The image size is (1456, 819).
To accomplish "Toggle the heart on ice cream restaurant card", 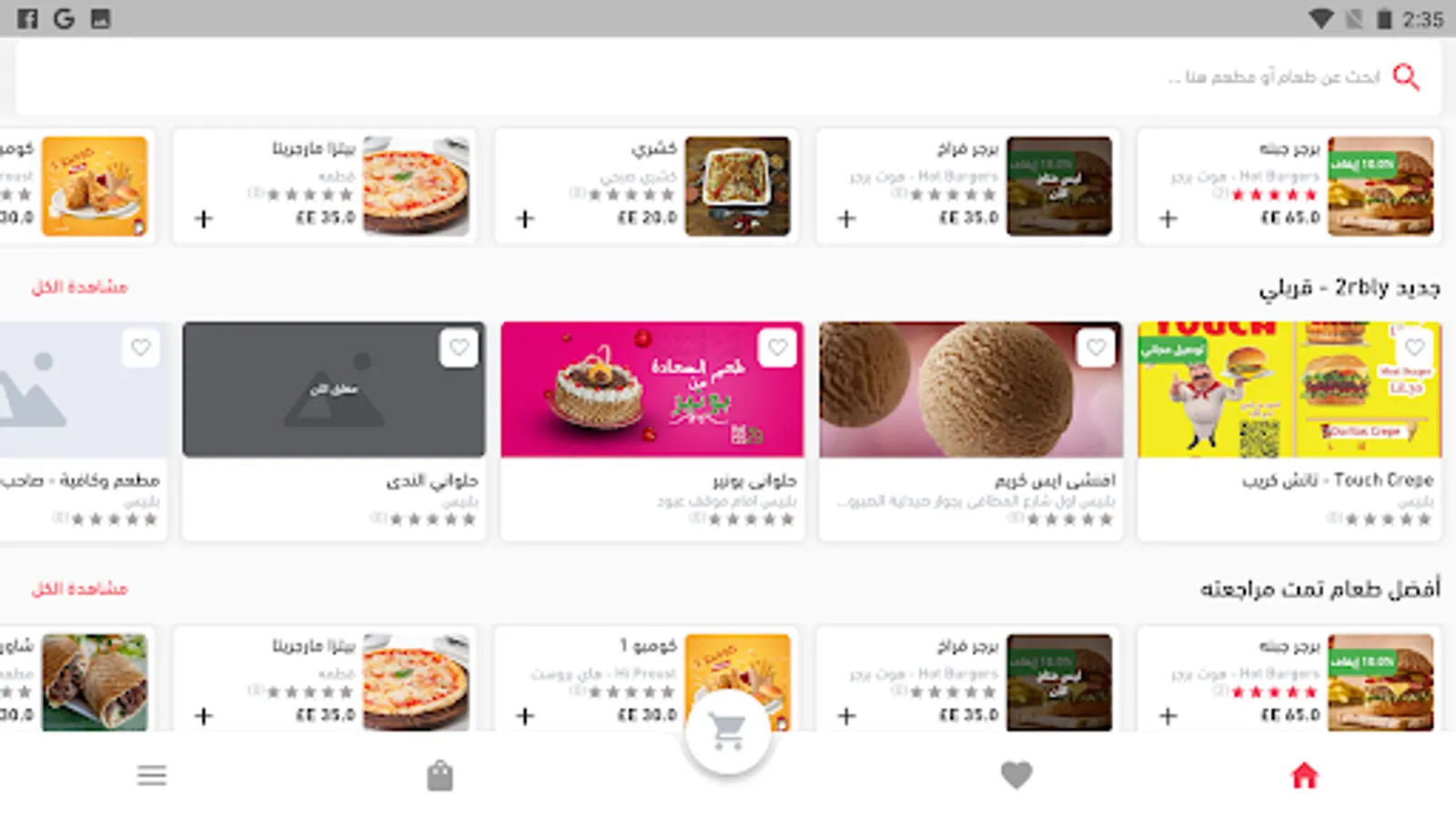I will point(1096,348).
